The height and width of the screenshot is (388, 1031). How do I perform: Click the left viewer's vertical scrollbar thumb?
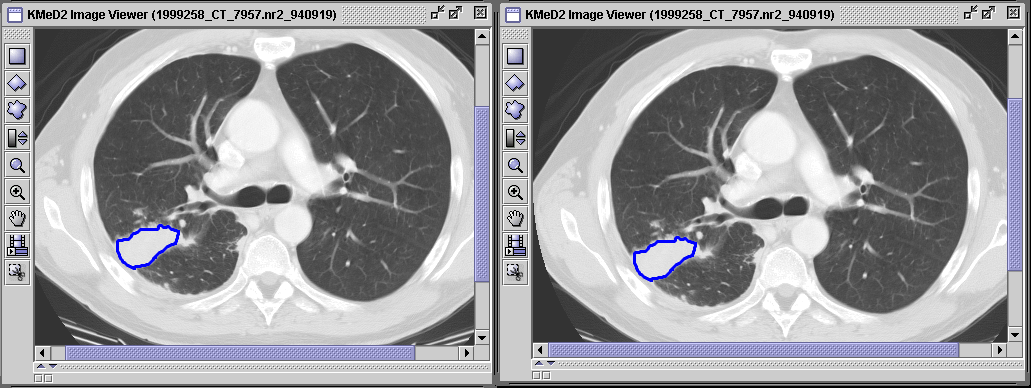(x=482, y=194)
